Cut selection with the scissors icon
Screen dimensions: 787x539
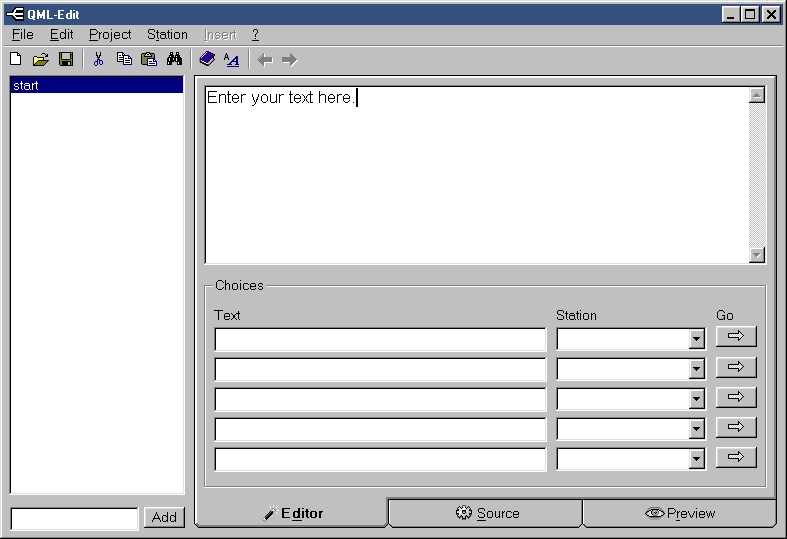pyautogui.click(x=98, y=60)
